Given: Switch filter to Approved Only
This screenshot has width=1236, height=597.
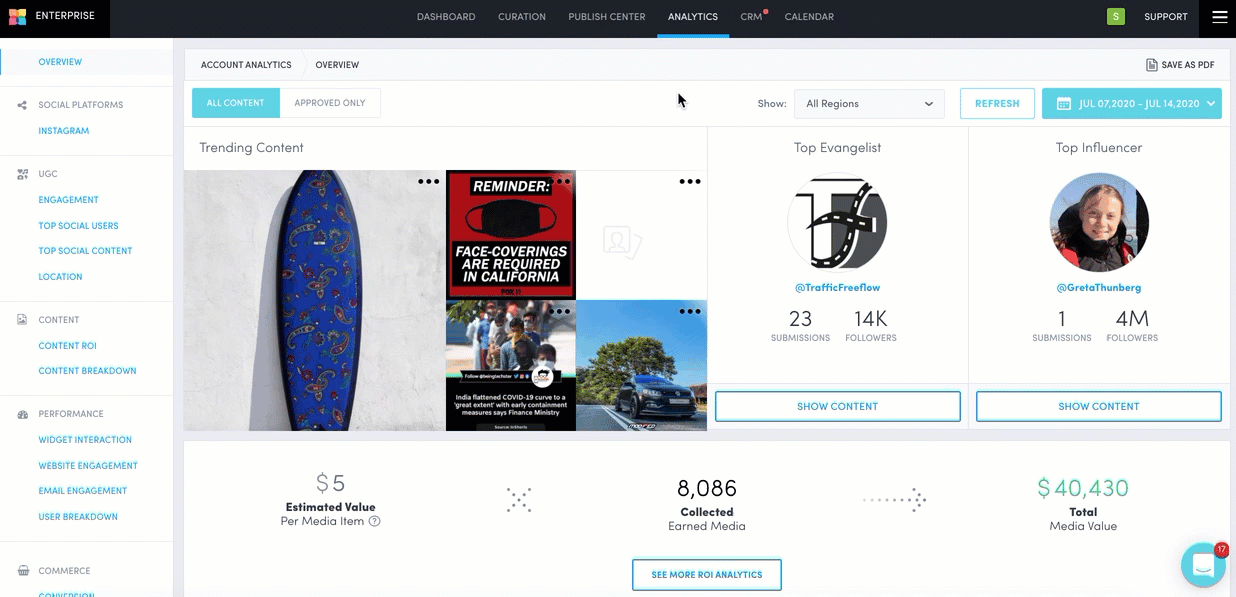Looking at the screenshot, I should click(330, 103).
